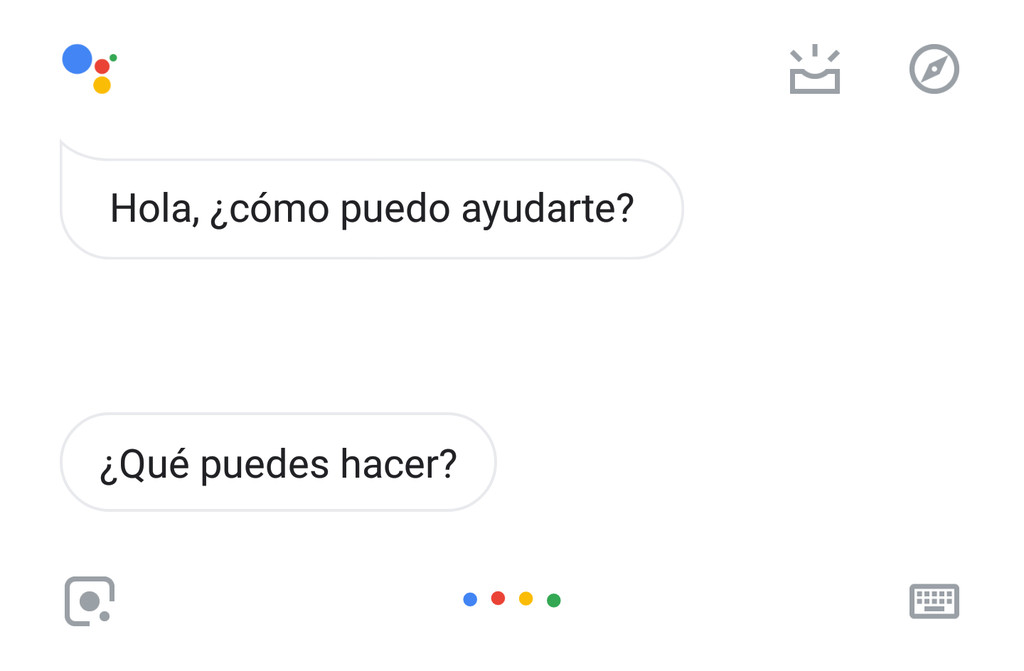Click the yellow circle in Assistant logo
Screen dimensions: 1024x671
(102, 85)
